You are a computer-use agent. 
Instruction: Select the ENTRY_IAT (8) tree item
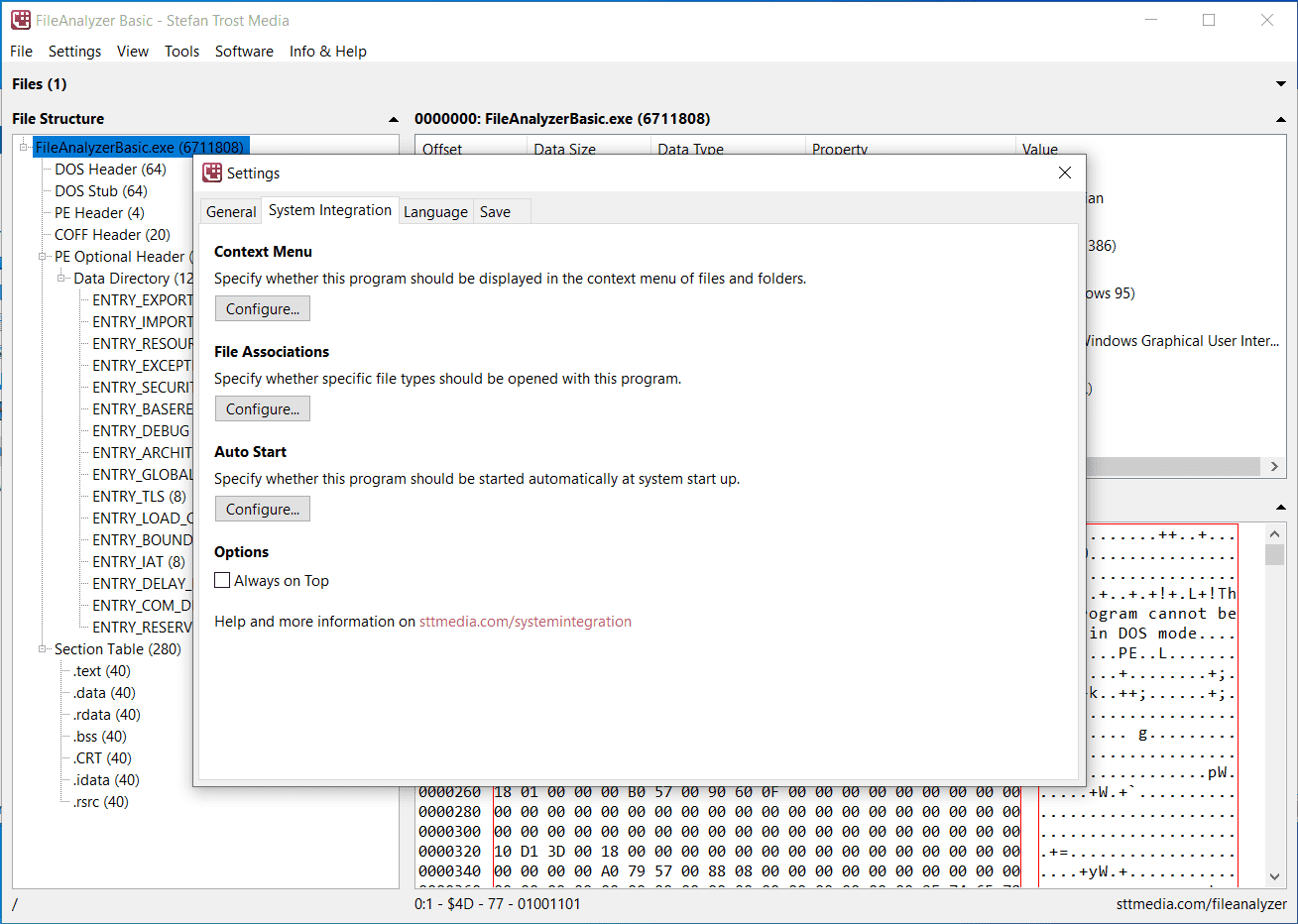pos(139,561)
